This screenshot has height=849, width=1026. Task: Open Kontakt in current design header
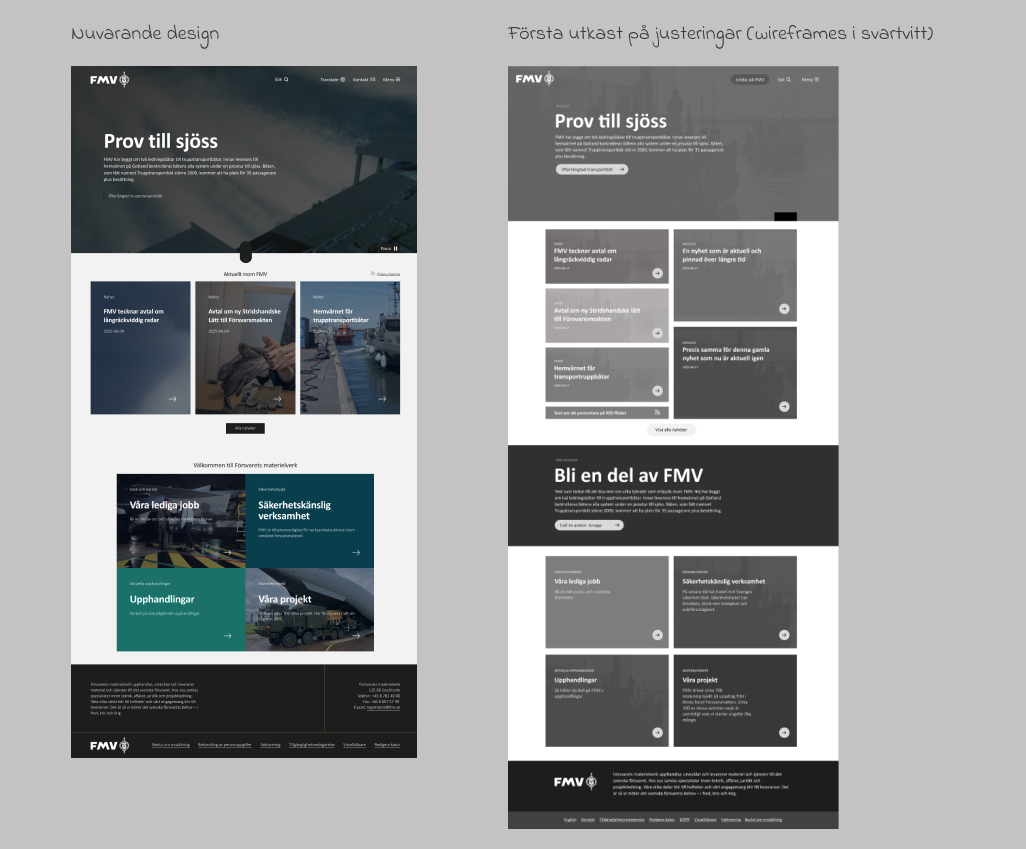pos(364,79)
